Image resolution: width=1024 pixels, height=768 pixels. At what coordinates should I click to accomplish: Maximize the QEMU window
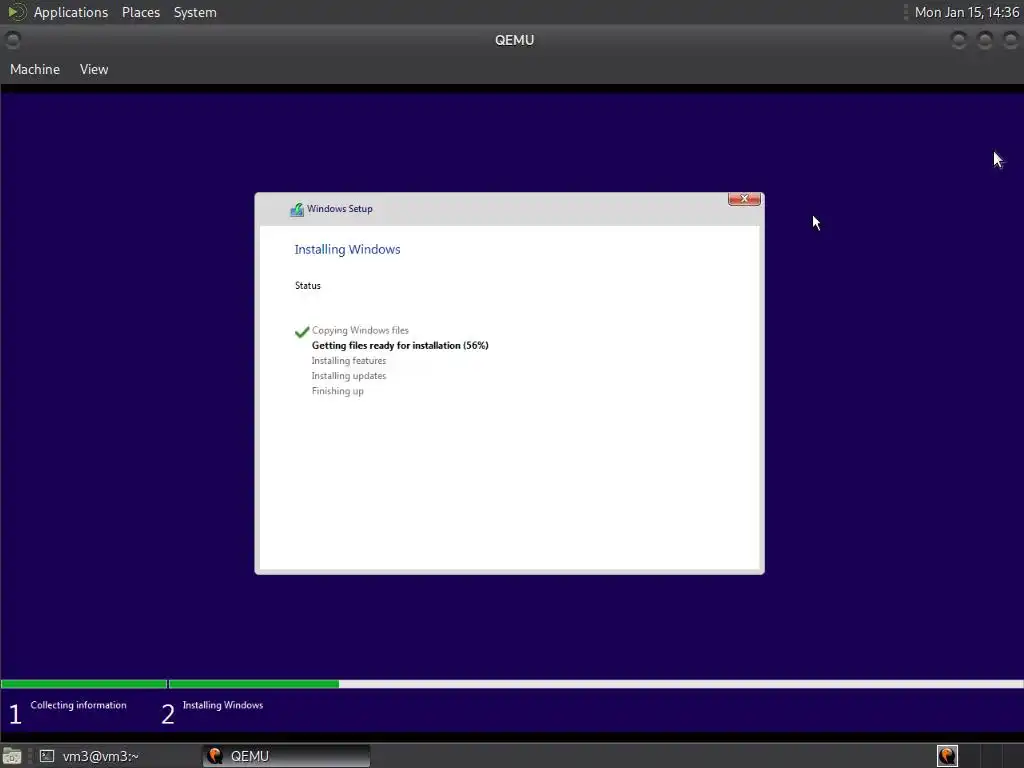click(985, 40)
